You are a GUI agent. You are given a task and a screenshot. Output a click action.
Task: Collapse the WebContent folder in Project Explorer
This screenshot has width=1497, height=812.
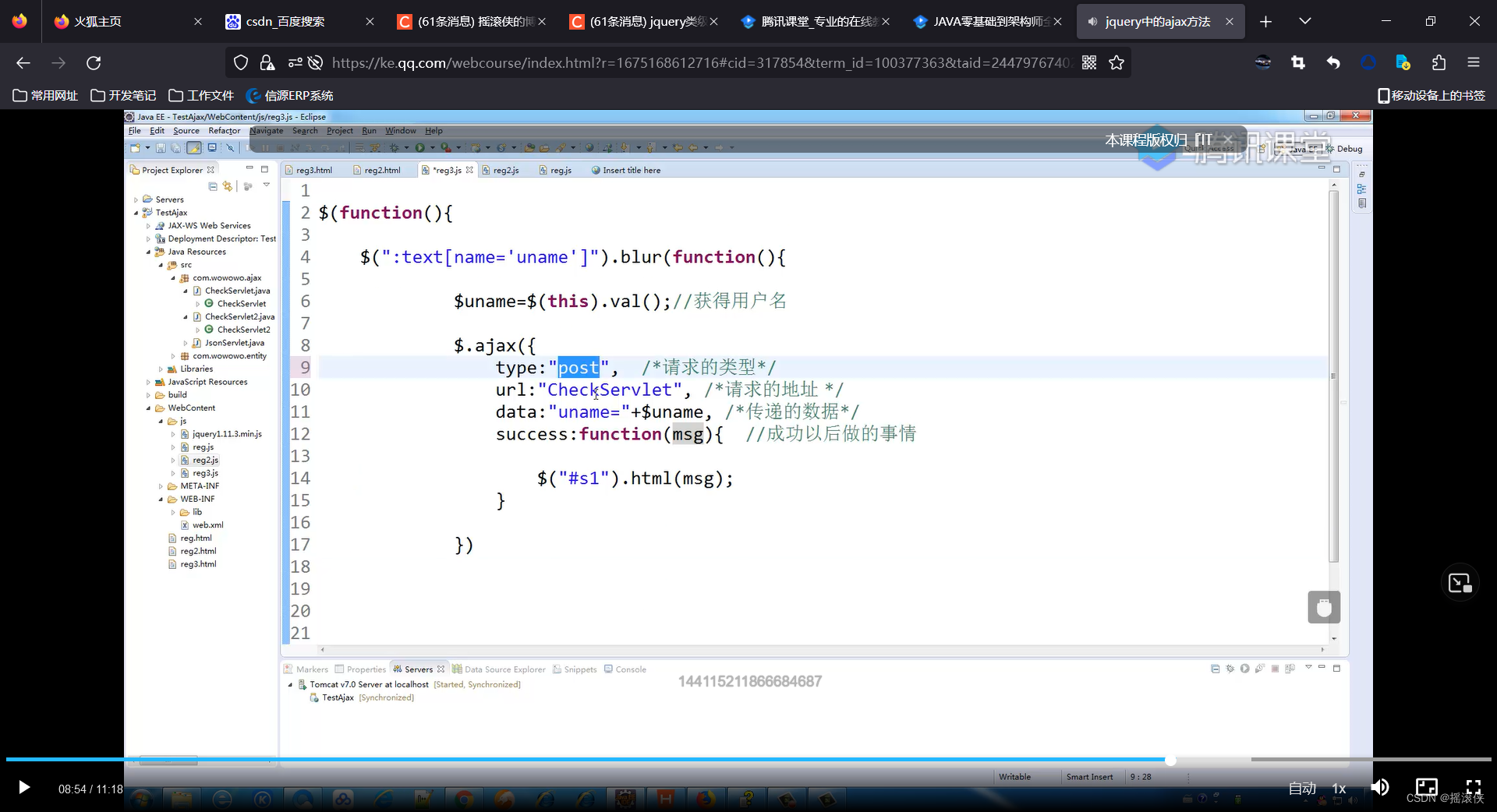[148, 408]
